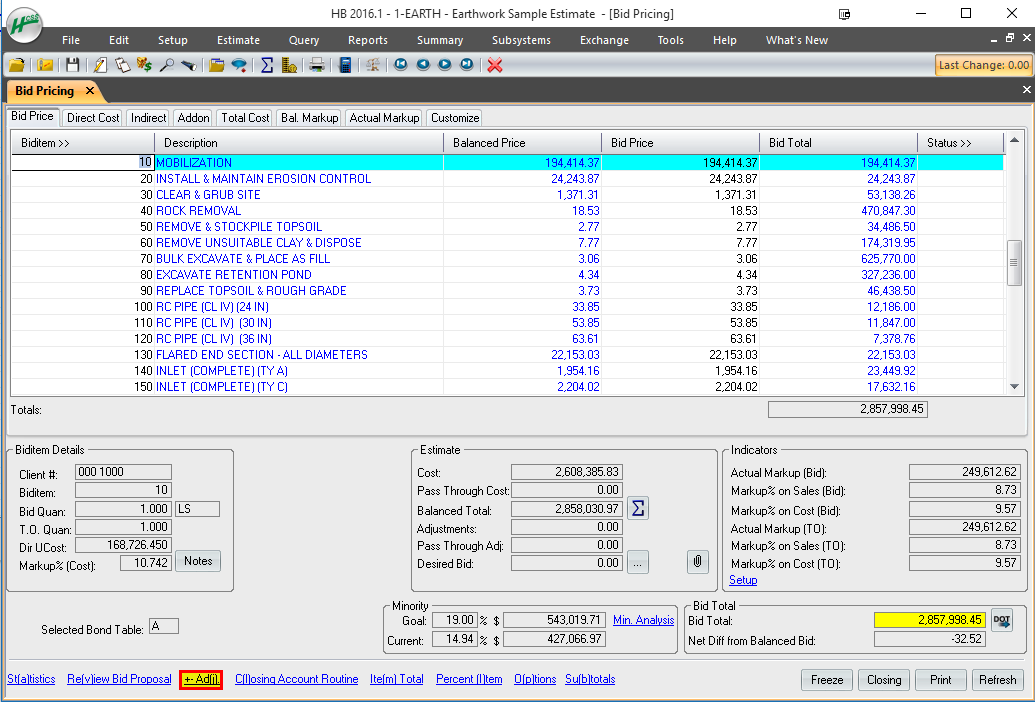Click the Min. Analysis link
1035x702 pixels.
tap(643, 620)
